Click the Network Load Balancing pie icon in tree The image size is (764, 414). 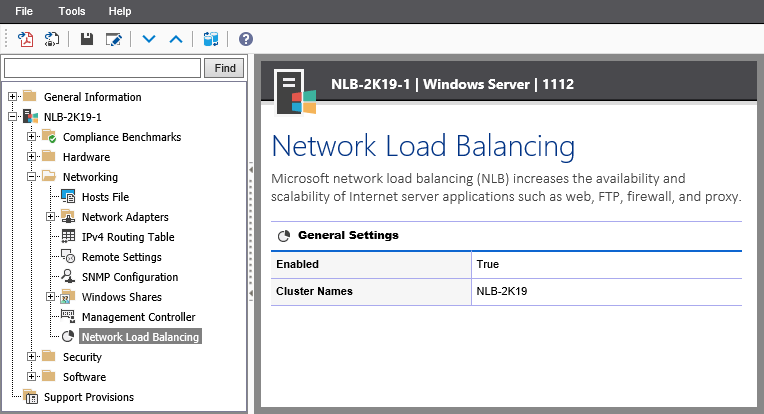pyautogui.click(x=68, y=336)
